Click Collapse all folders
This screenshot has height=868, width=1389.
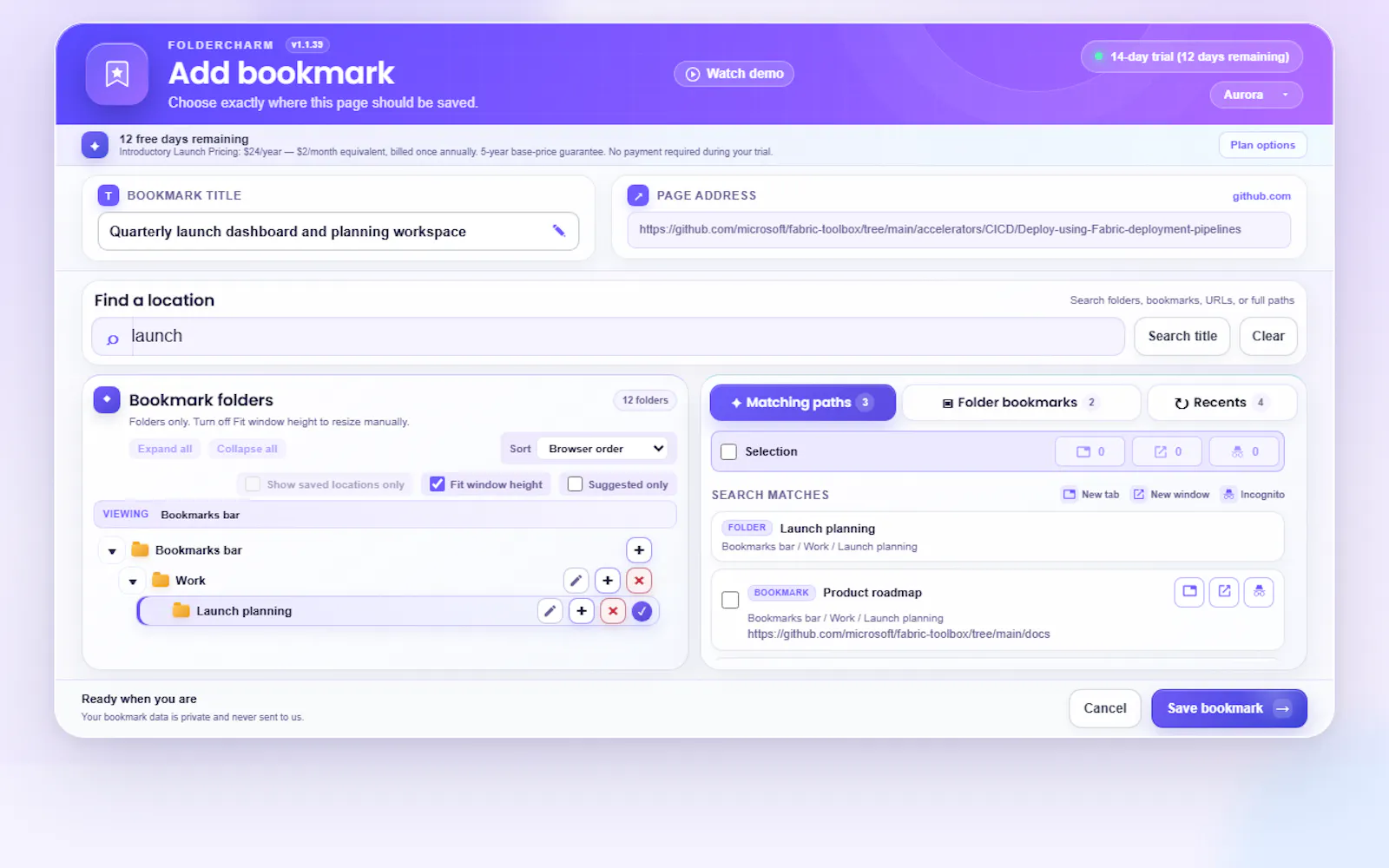tap(247, 449)
